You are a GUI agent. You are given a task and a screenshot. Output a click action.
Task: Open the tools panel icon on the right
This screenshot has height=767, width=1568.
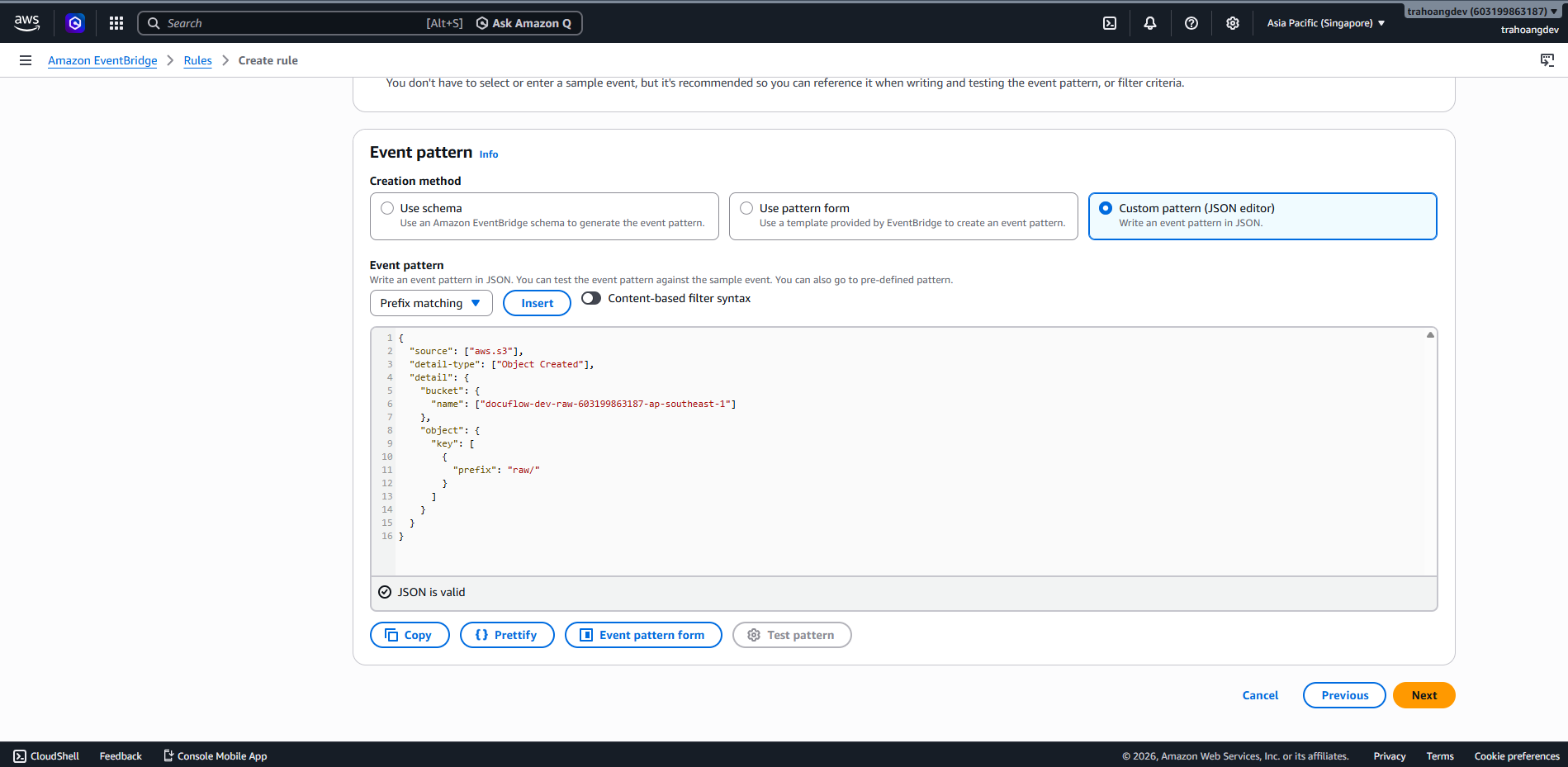[1547, 60]
